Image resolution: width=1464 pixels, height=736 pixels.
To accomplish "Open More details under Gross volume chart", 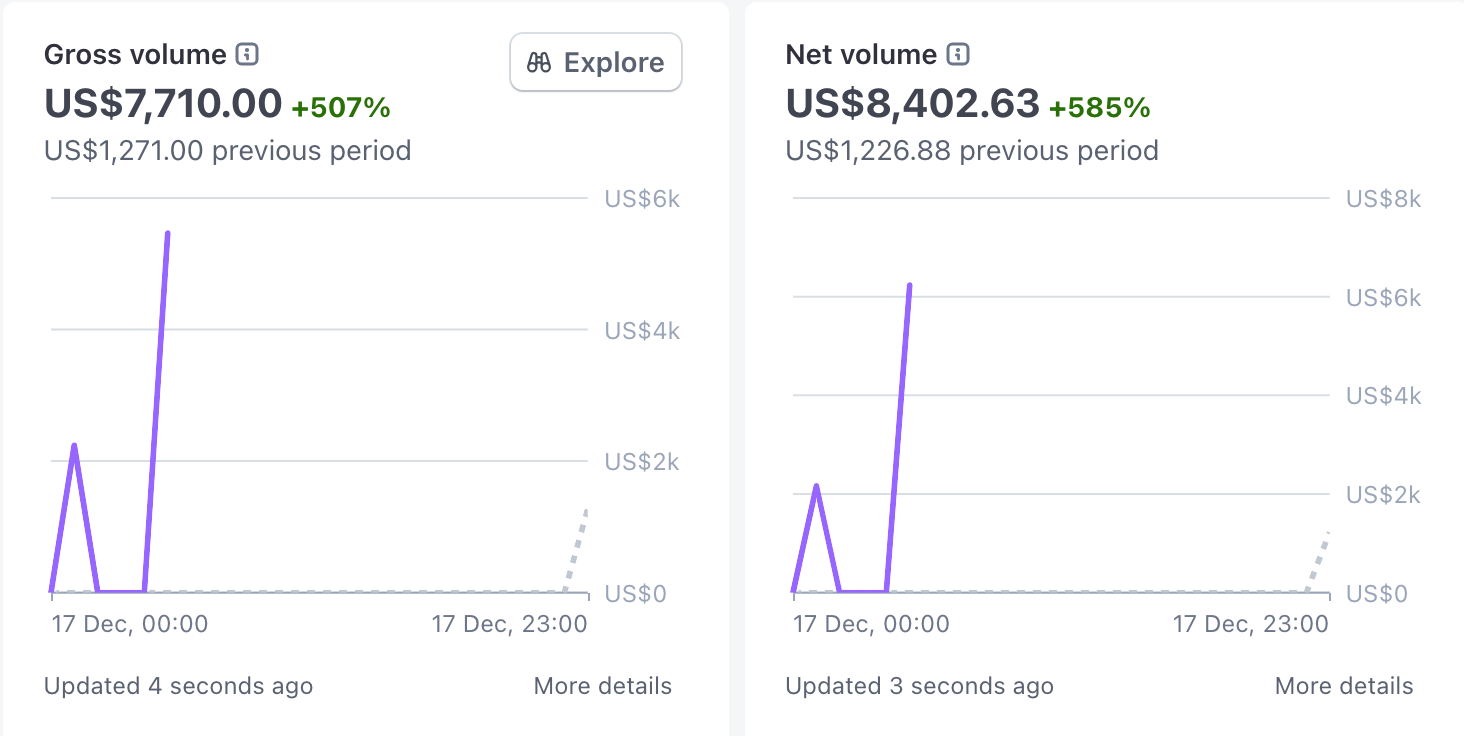I will 602,686.
